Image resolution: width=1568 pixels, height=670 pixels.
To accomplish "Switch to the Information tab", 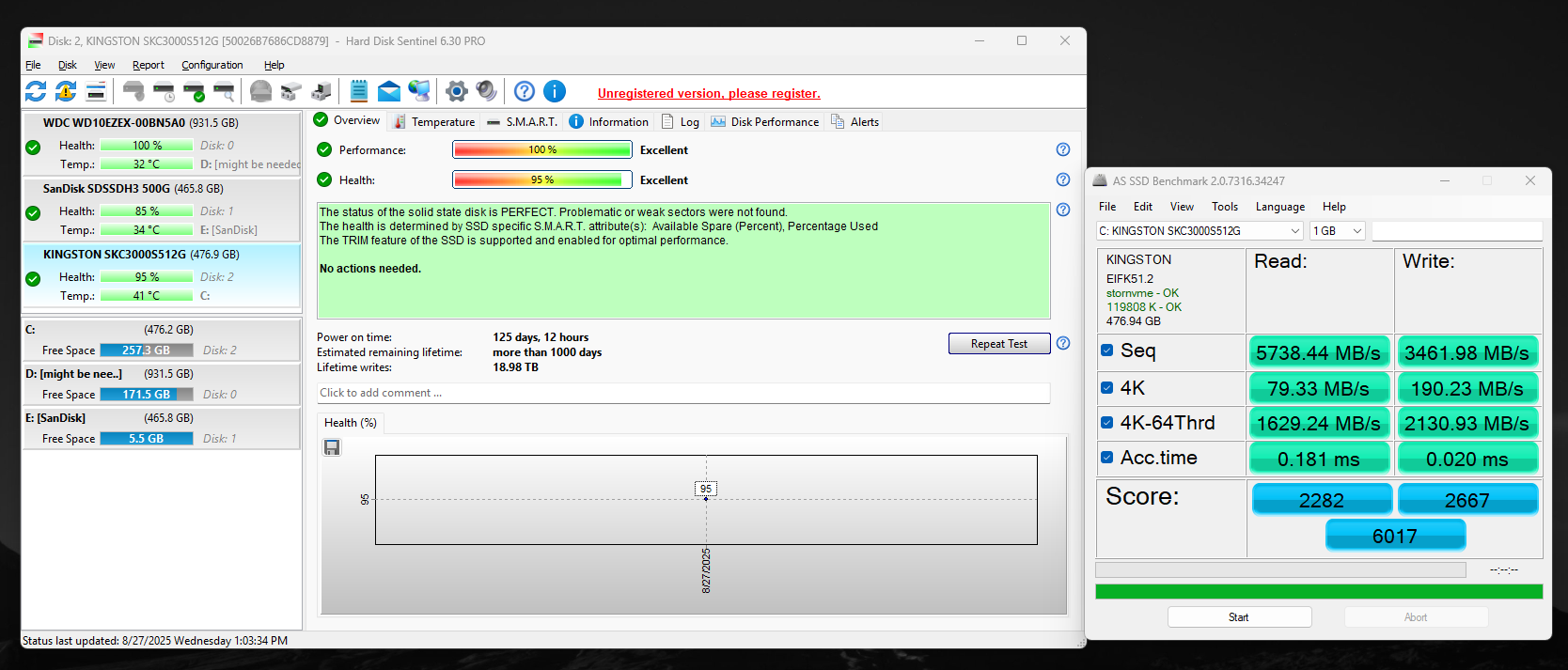I will (x=609, y=121).
